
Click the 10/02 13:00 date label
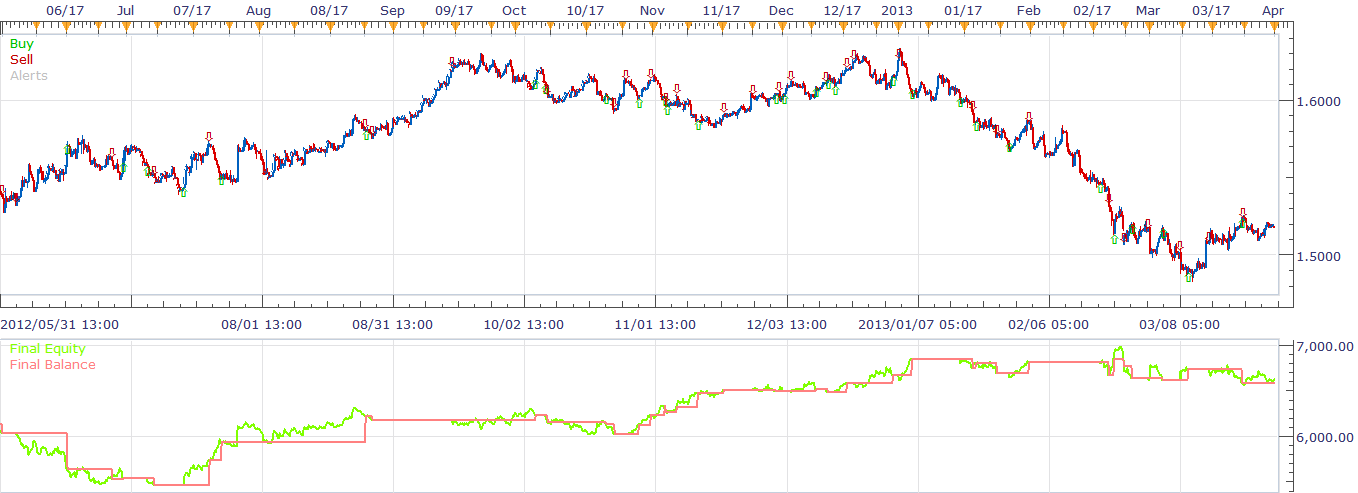click(x=523, y=324)
